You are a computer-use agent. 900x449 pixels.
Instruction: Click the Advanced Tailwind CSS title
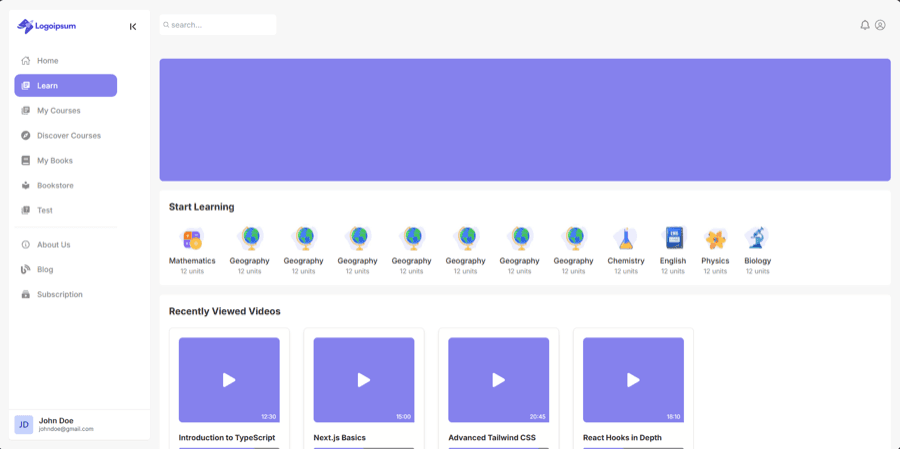pos(492,438)
